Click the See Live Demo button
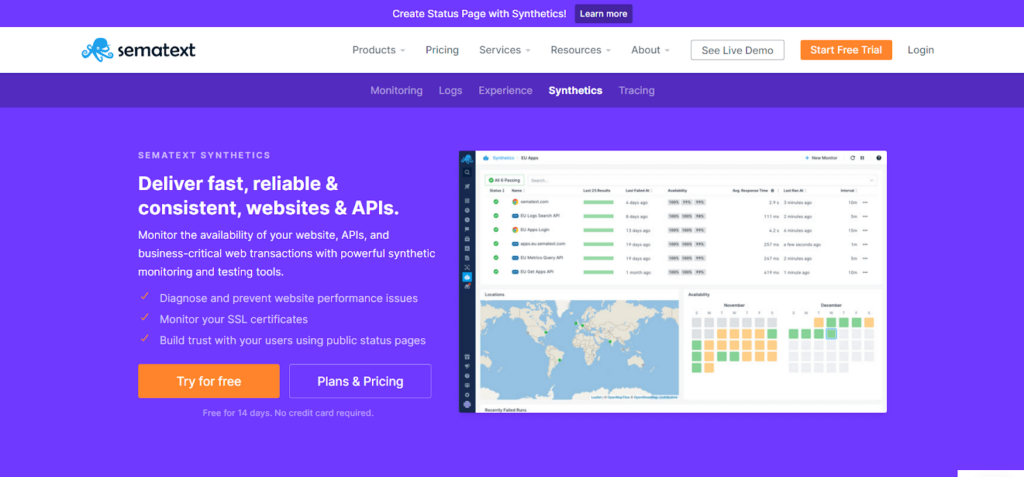 click(737, 50)
